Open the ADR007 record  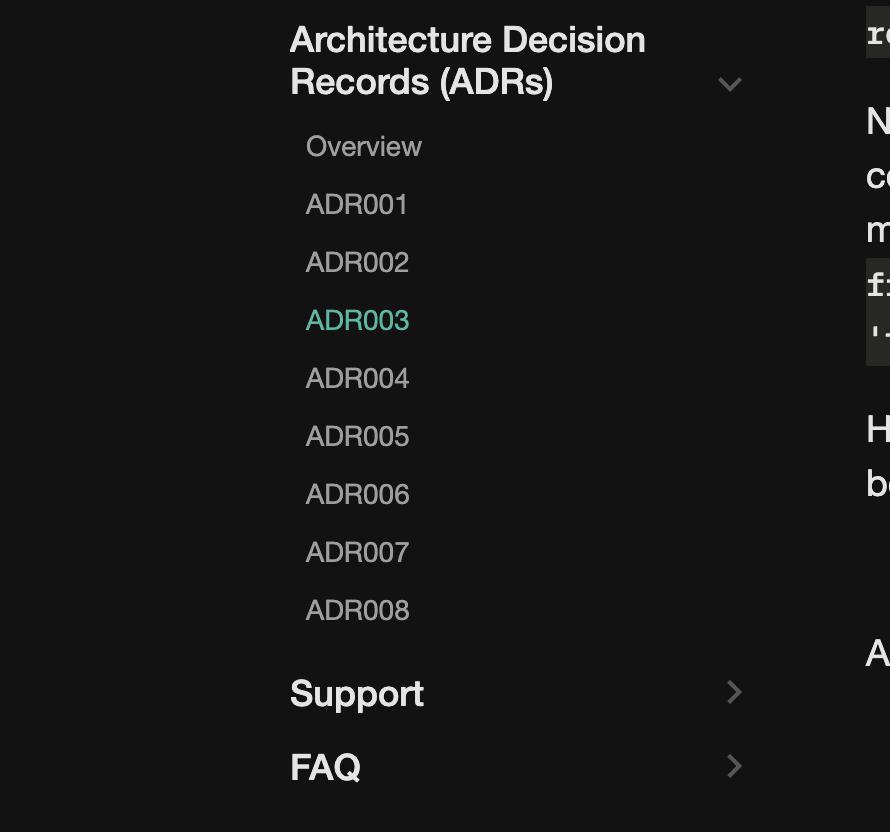[357, 552]
